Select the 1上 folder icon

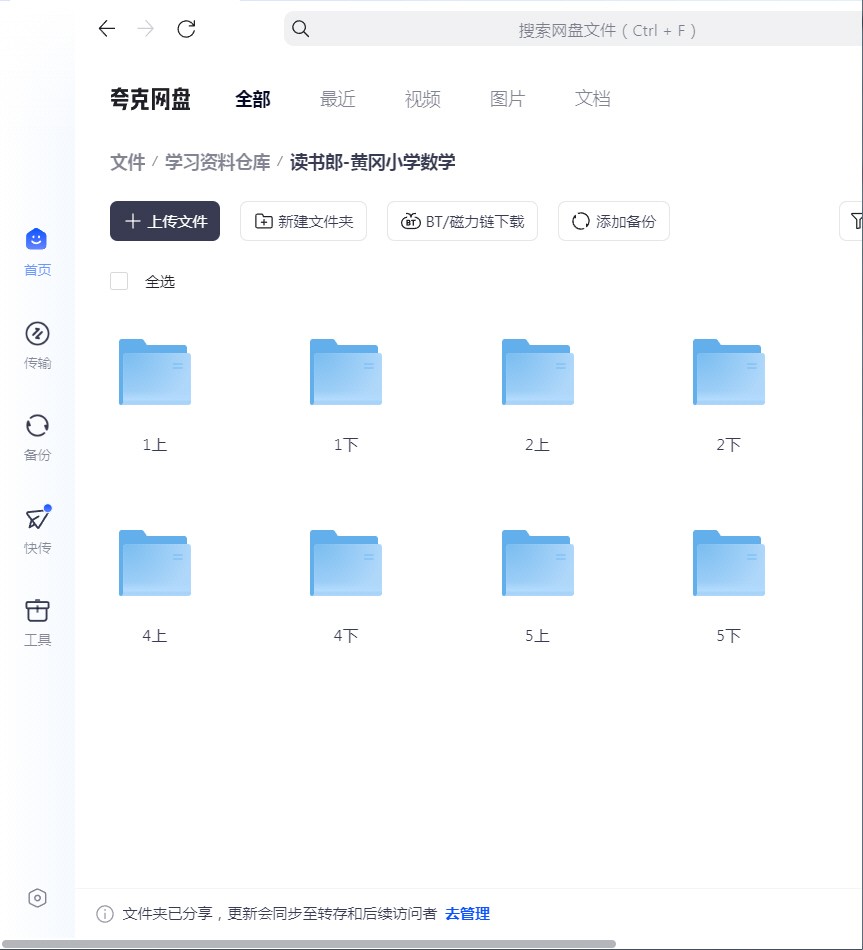coord(155,371)
